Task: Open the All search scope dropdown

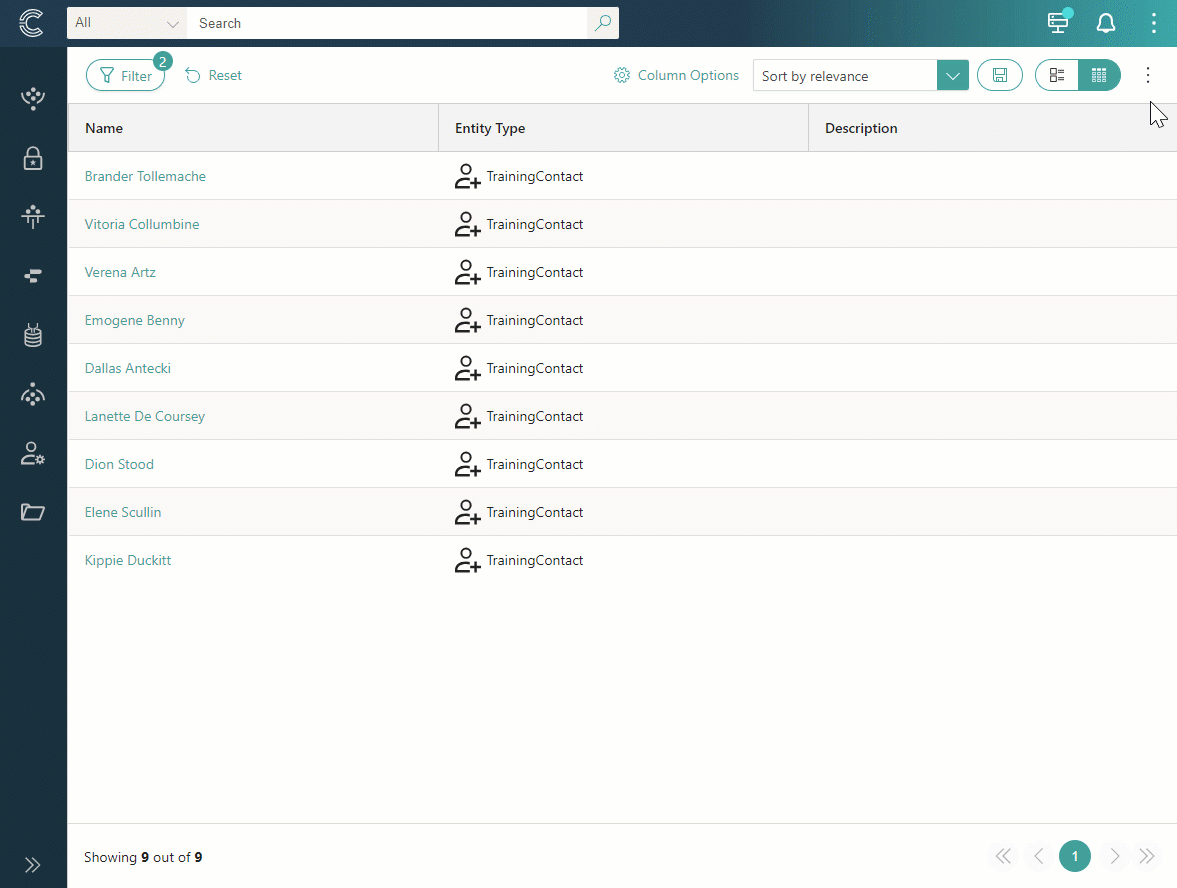Action: pos(127,23)
